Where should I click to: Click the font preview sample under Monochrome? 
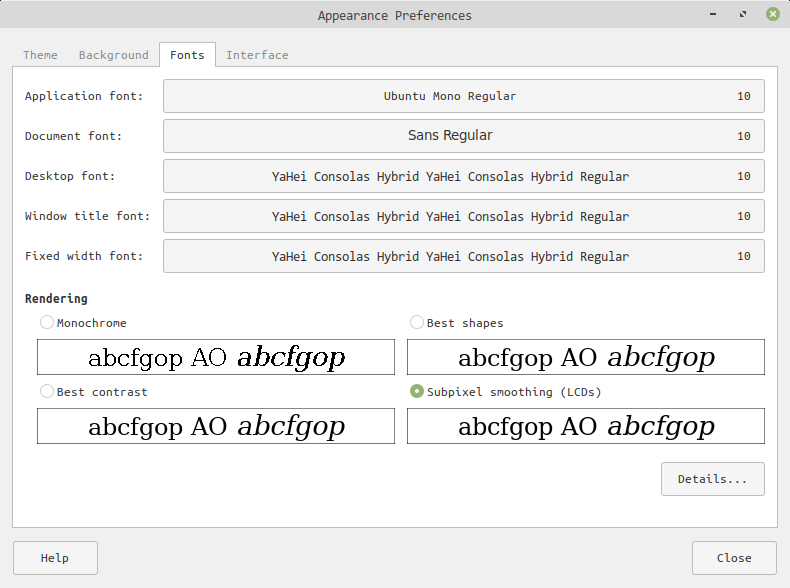coord(216,357)
